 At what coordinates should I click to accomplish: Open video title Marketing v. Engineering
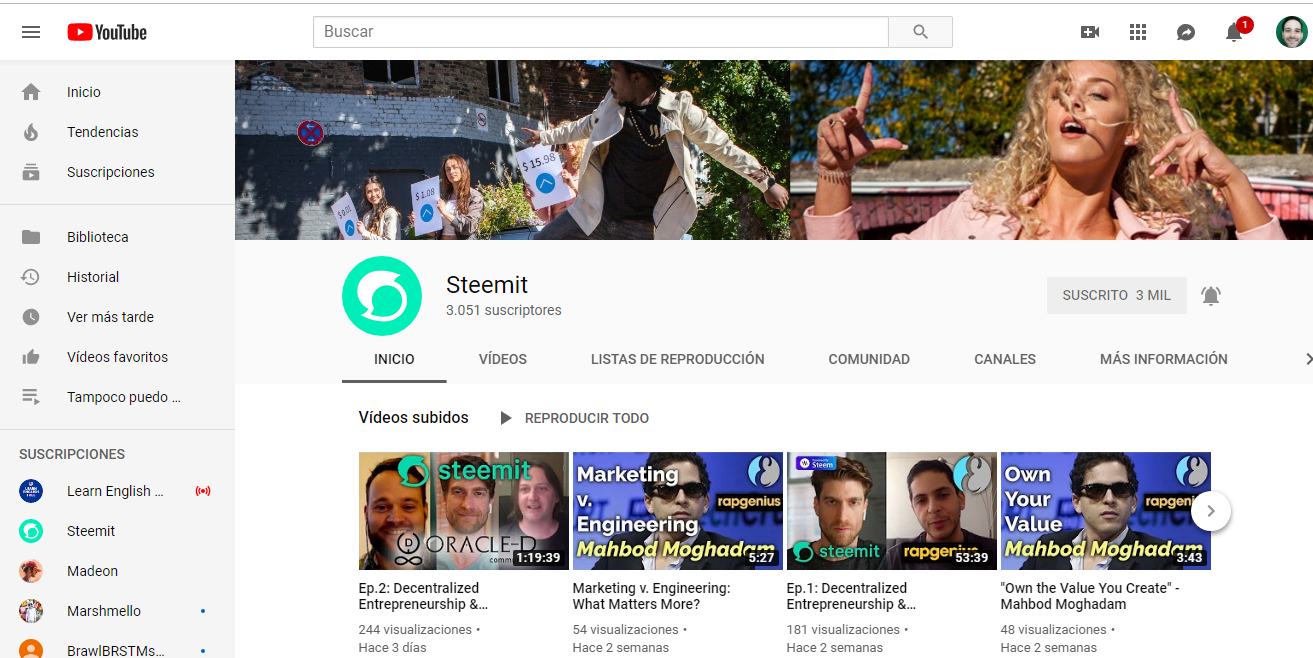pyautogui.click(x=651, y=596)
